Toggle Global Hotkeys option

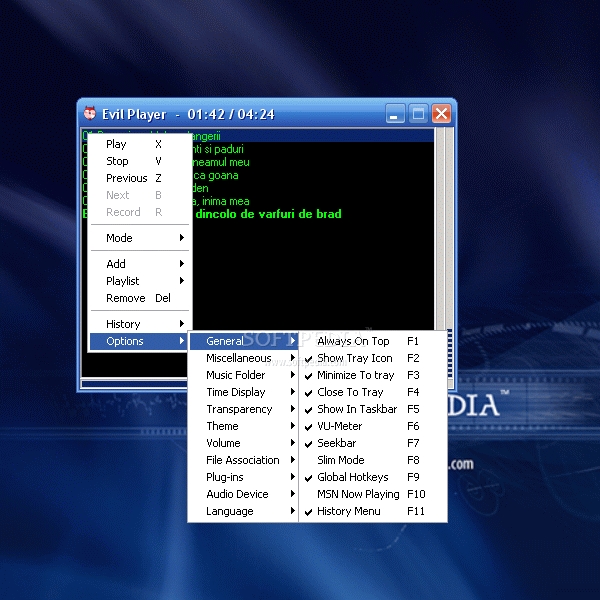point(373,477)
